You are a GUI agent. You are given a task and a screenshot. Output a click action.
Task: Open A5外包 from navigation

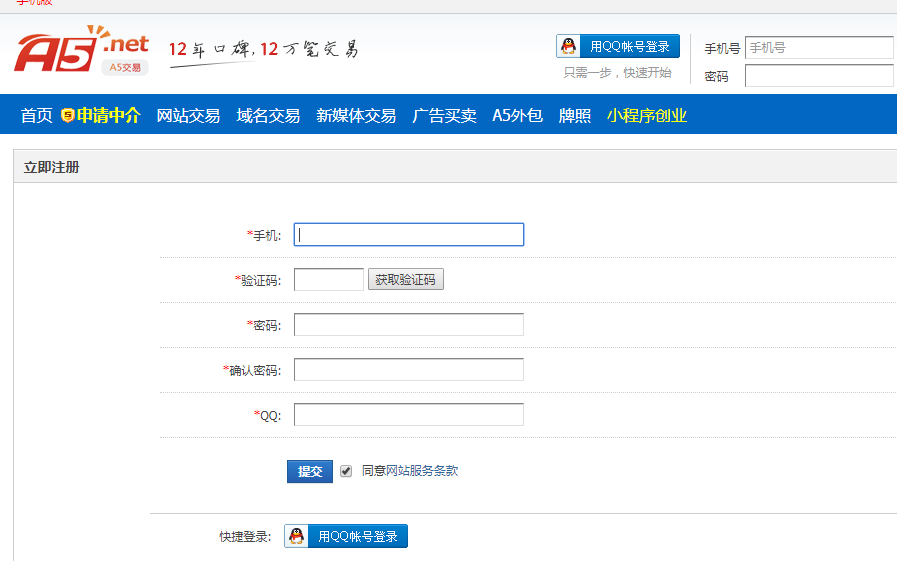[517, 116]
